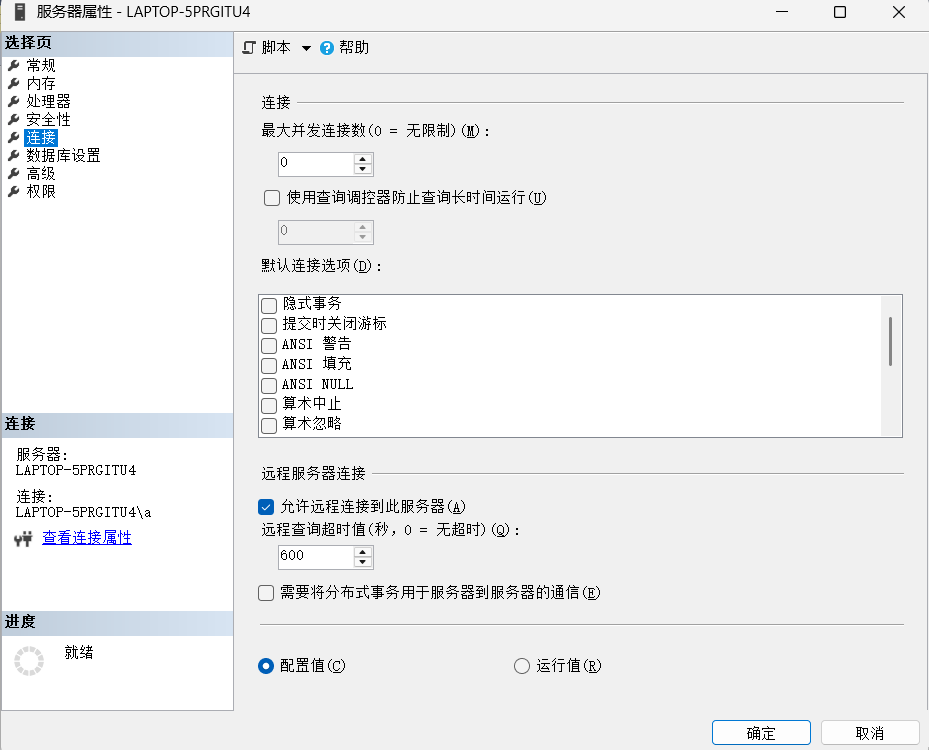Click the wrench icon beside 常规
This screenshot has width=929, height=750.
coord(14,65)
